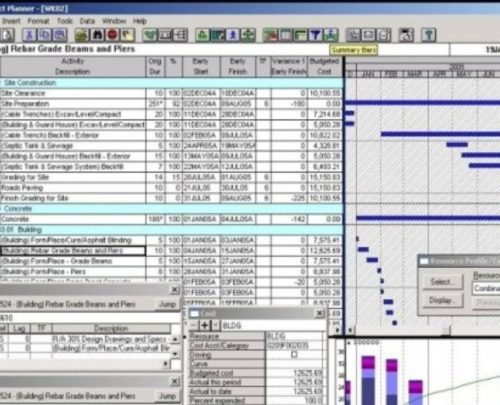500x405 pixels.
Task: Open the Data menu
Action: click(x=87, y=21)
